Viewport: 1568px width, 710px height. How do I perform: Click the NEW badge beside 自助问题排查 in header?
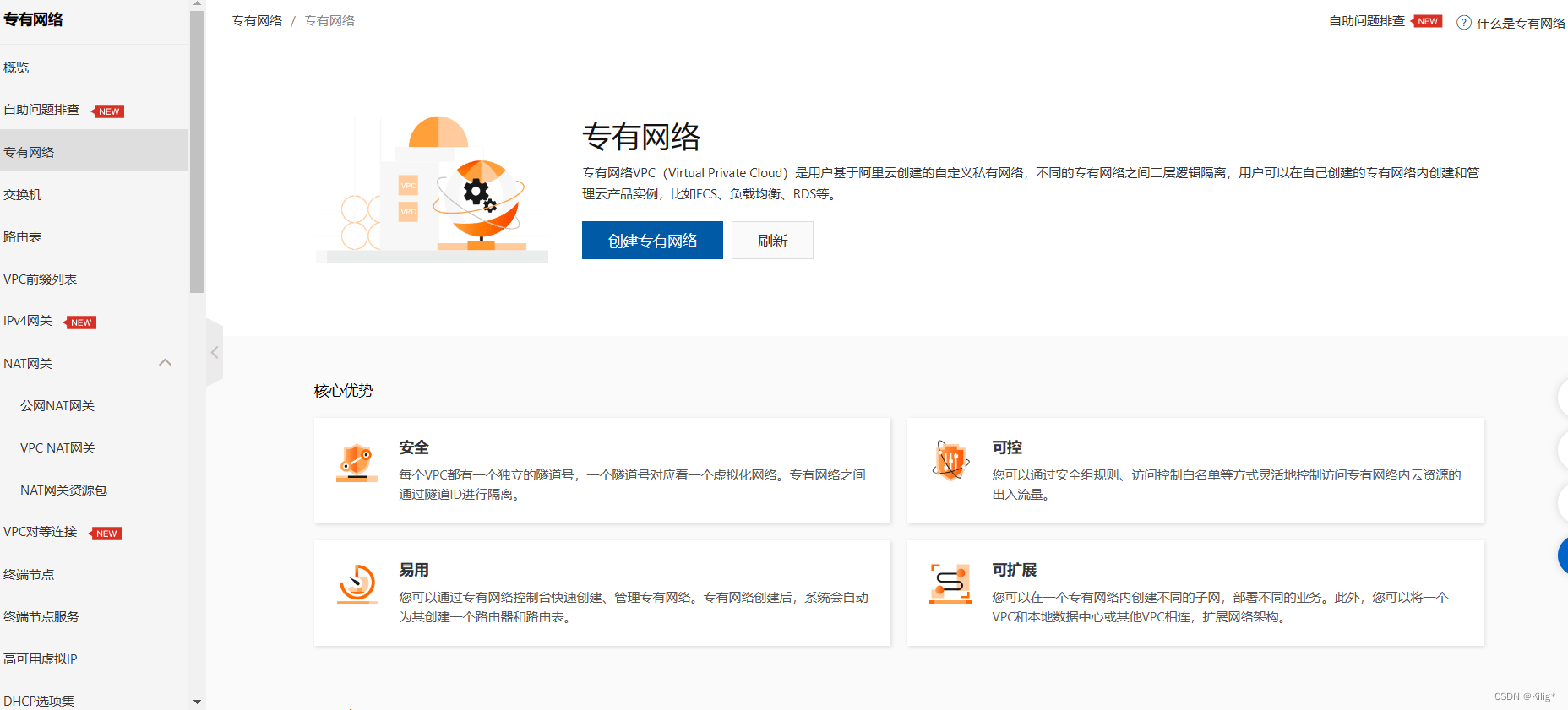(x=1427, y=21)
